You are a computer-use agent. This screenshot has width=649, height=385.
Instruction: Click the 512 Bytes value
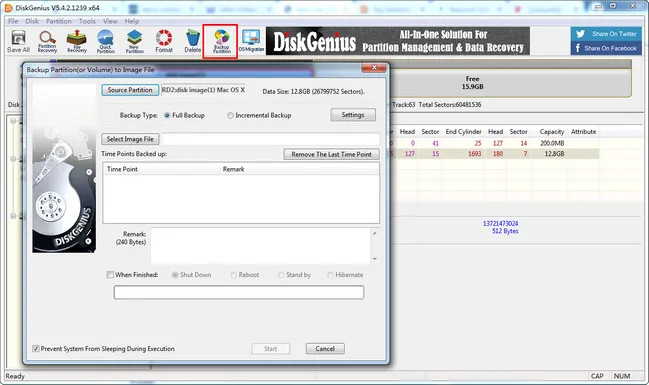click(x=505, y=231)
